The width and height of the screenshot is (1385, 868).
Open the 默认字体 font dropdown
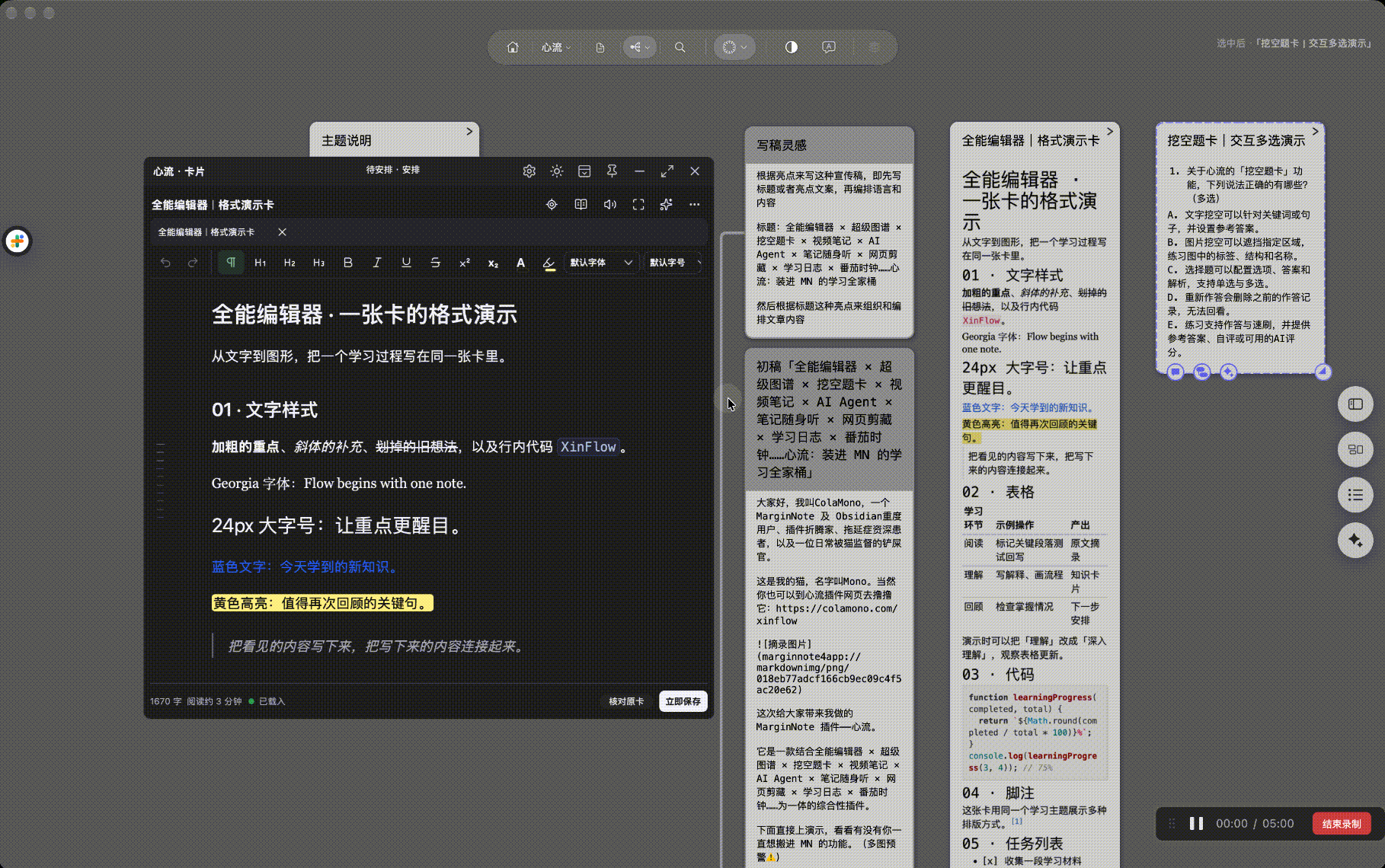[600, 263]
